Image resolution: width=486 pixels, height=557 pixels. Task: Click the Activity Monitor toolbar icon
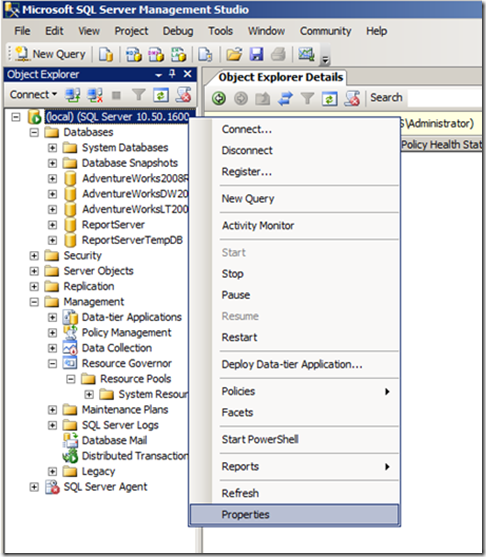(306, 54)
